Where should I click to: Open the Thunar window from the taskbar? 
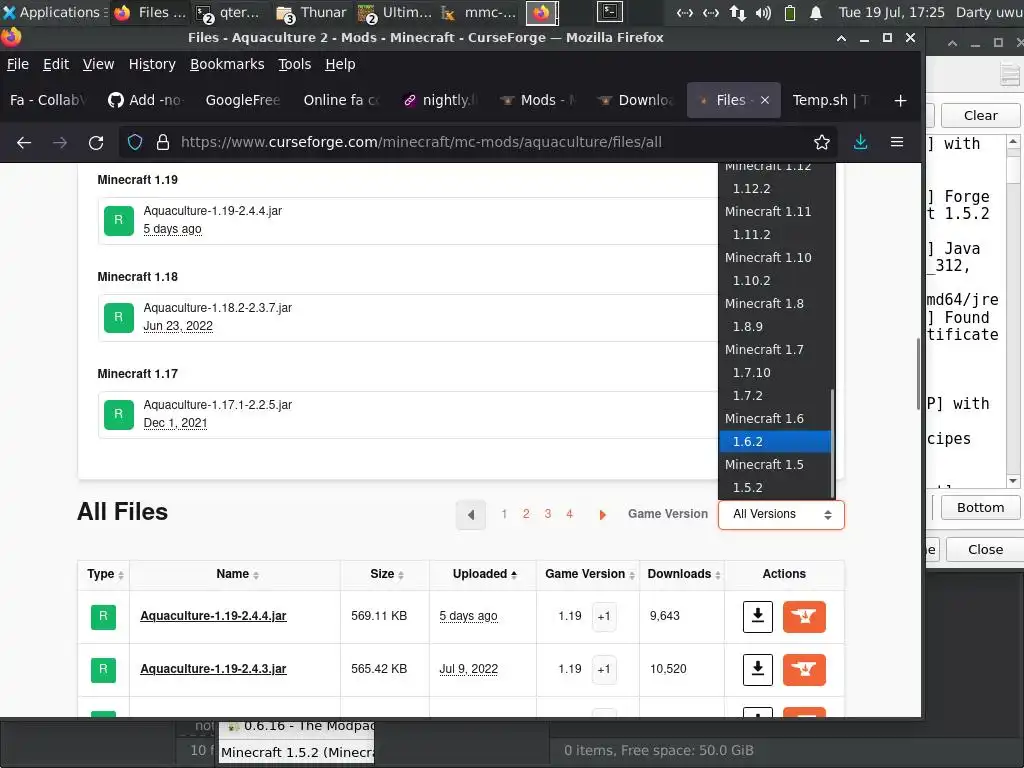[312, 12]
